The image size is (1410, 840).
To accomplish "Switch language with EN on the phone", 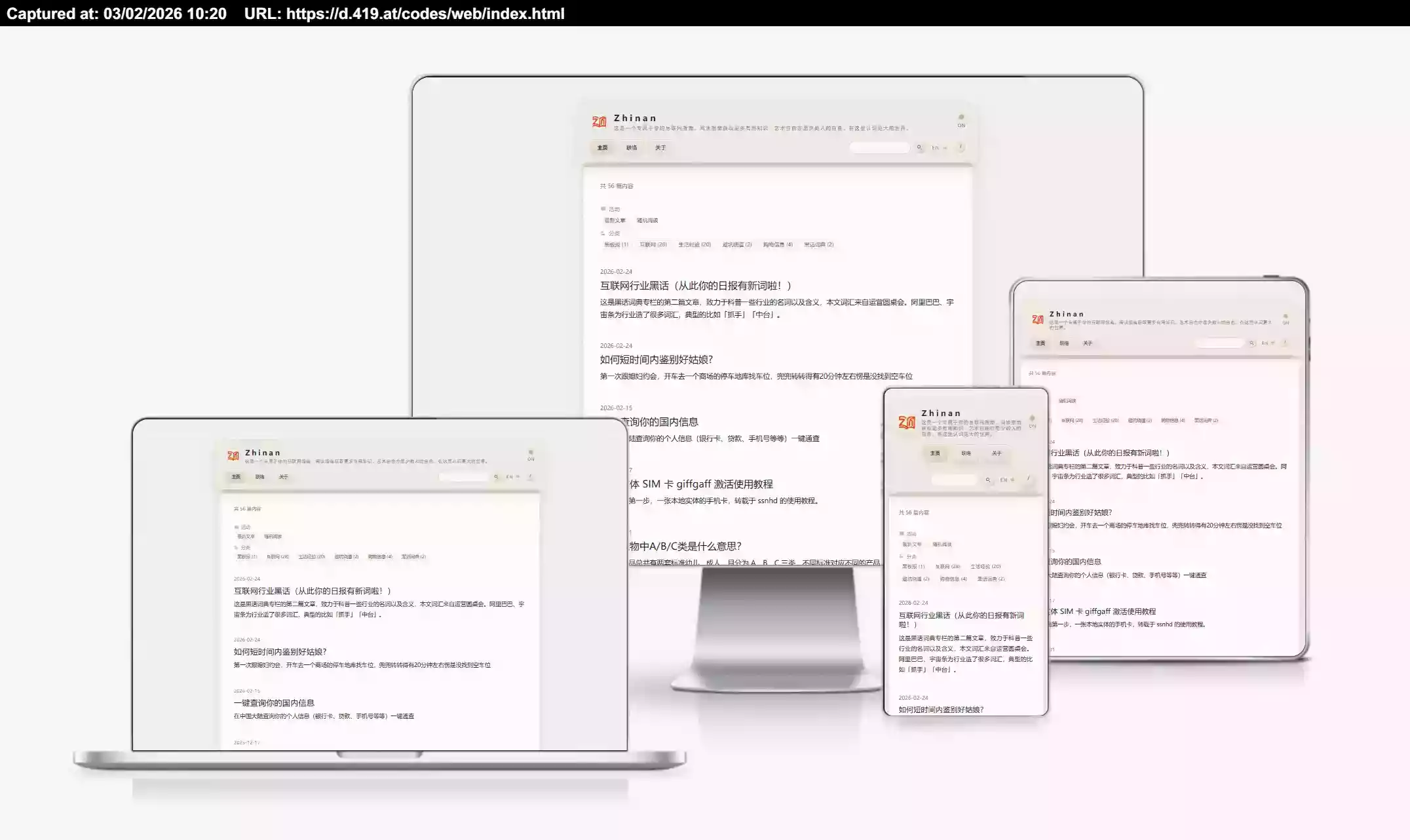I will tap(1003, 480).
